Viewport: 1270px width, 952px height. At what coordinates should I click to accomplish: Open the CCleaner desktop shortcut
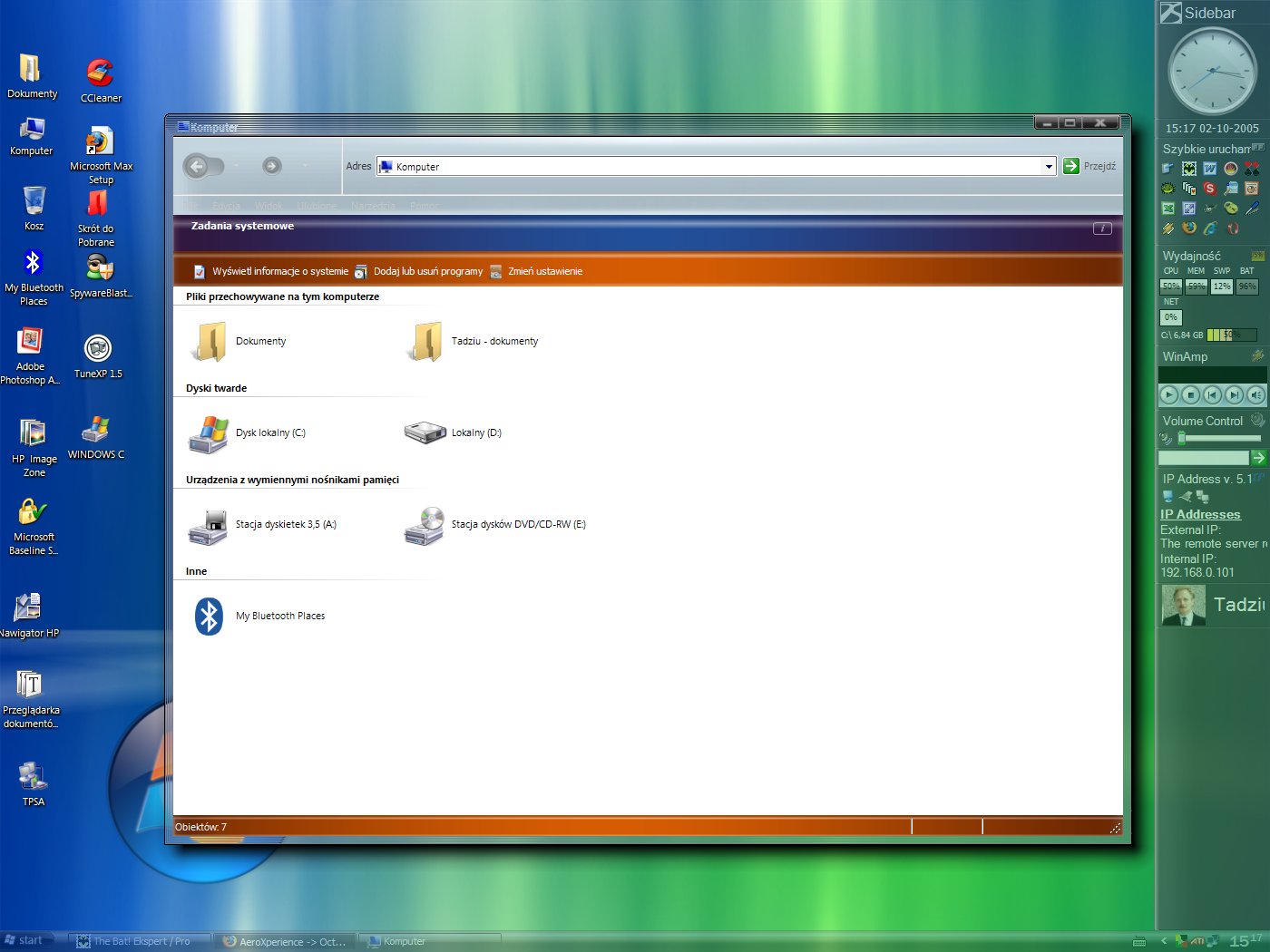click(100, 73)
